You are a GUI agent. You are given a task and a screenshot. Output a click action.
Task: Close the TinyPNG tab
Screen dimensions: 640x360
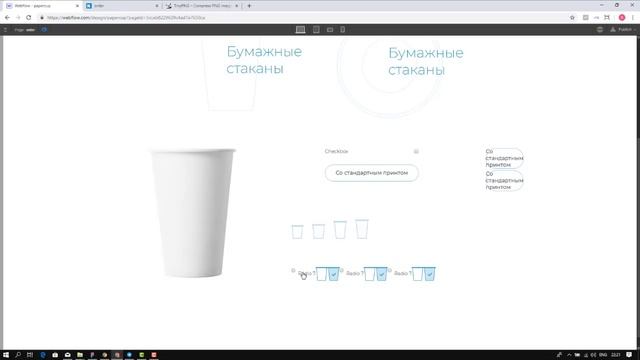pos(236,6)
